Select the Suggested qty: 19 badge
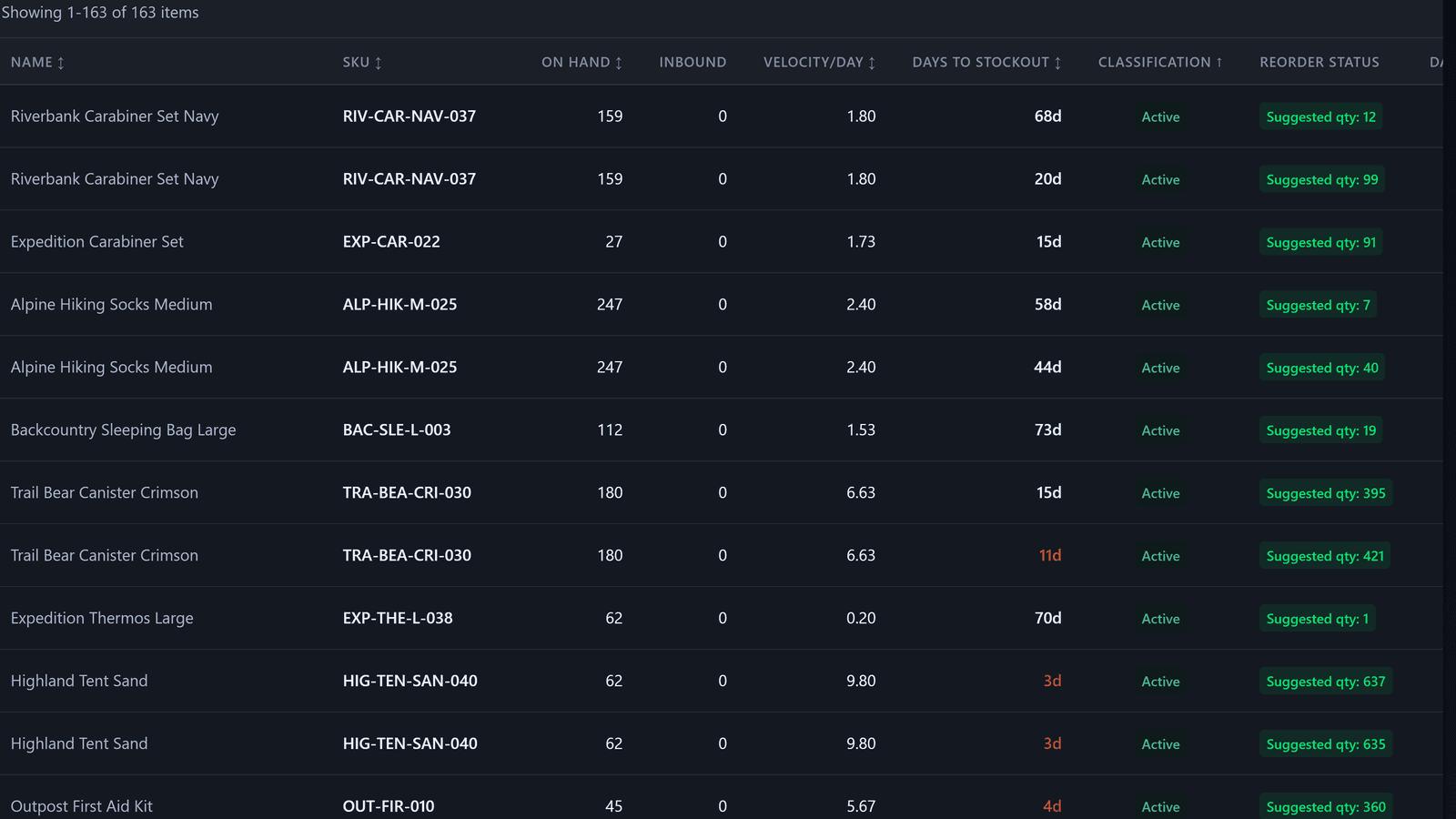Image resolution: width=1456 pixels, height=819 pixels. 1320,430
